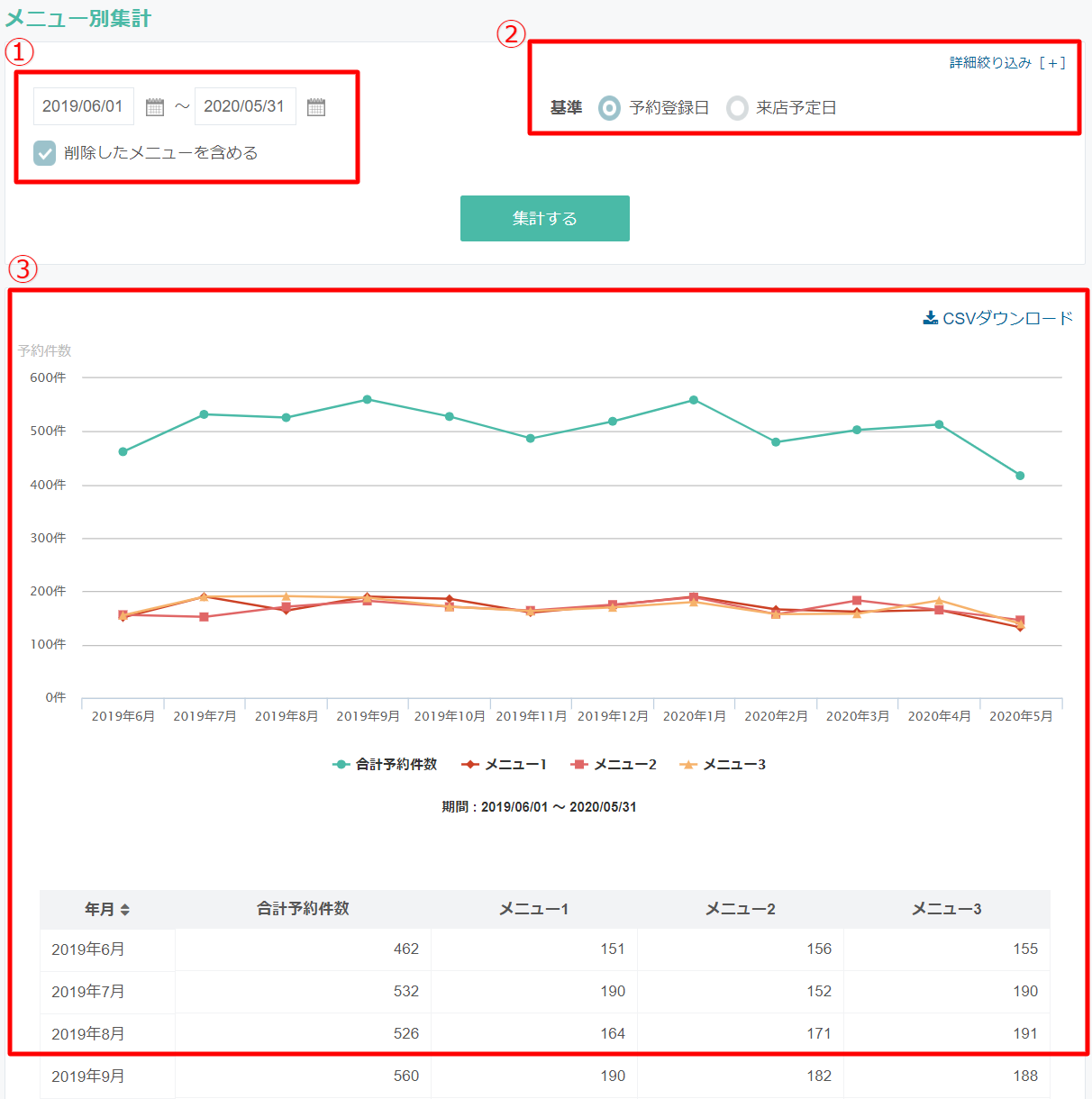Screen dimensions: 1092x1099
Task: Click the 合計予約件数 column header
Action: [303, 909]
